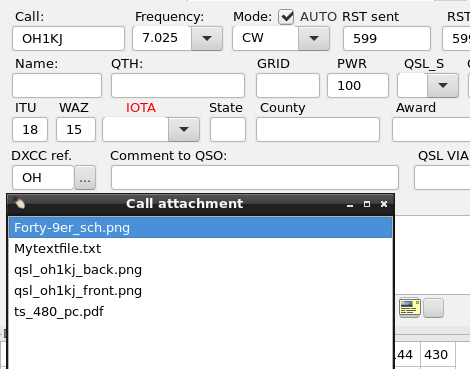The height and width of the screenshot is (369, 470).
Task: Click the WAZ field showing 15
Action: coord(76,129)
